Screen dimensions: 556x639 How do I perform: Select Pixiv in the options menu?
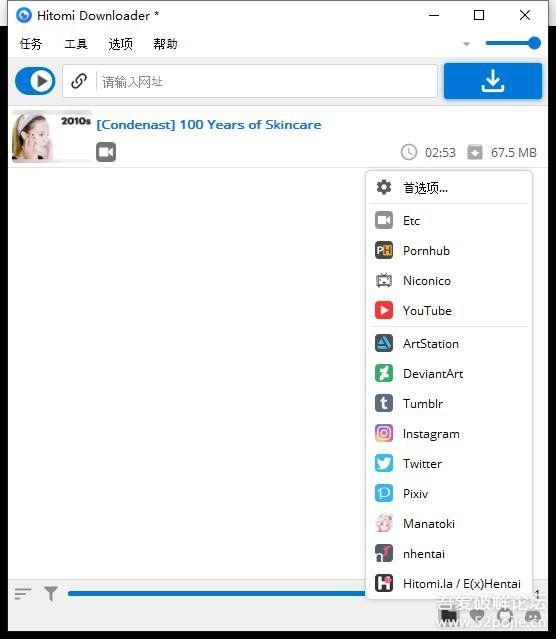449,494
